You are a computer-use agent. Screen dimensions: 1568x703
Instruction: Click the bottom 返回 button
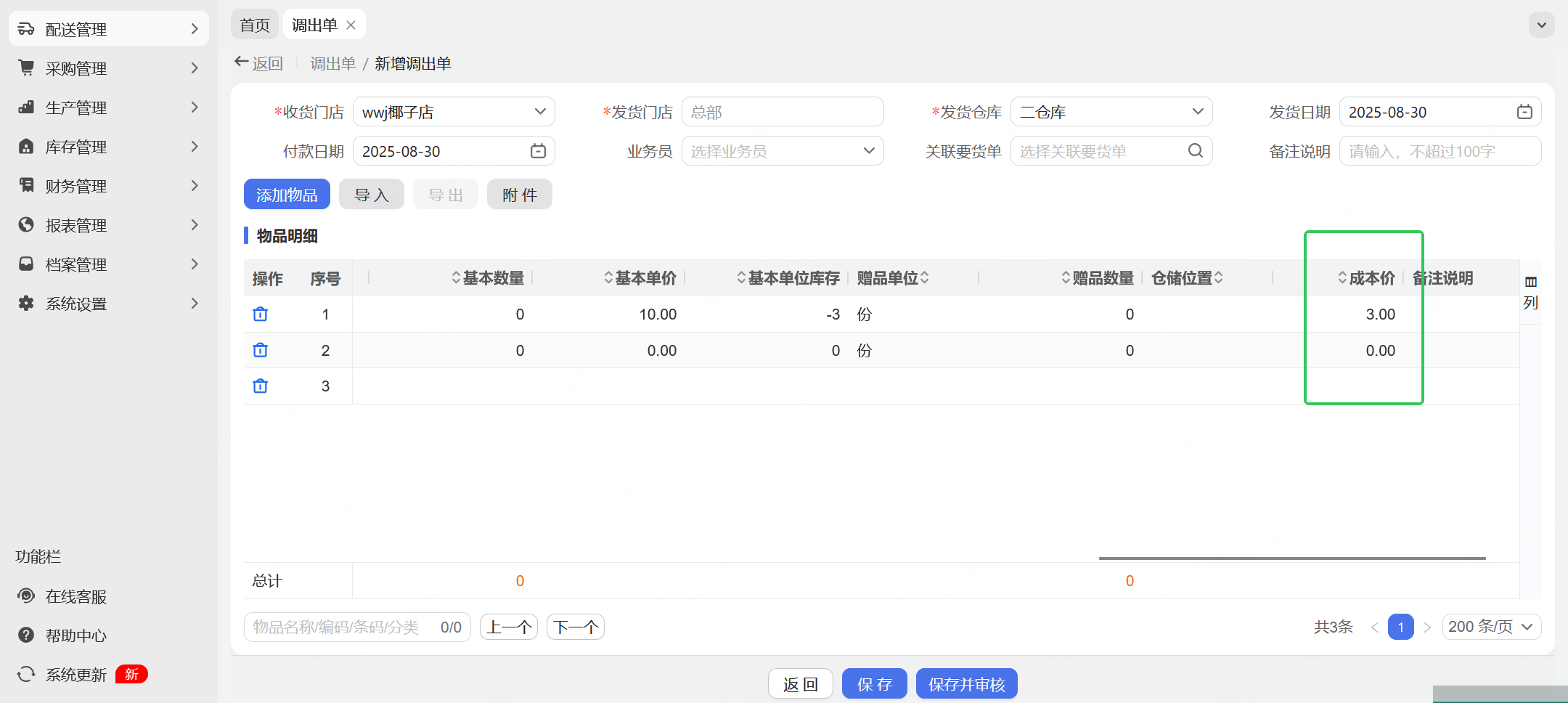[801, 684]
